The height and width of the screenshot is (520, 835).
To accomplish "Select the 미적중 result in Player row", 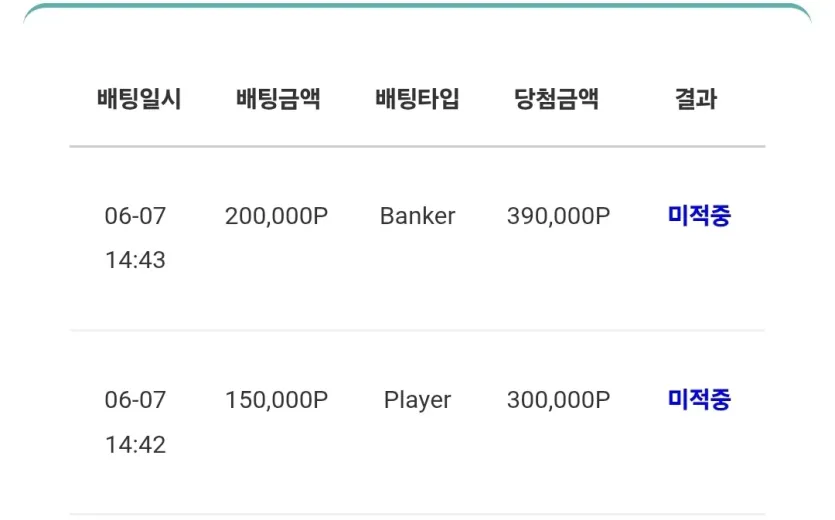I will click(699, 400).
